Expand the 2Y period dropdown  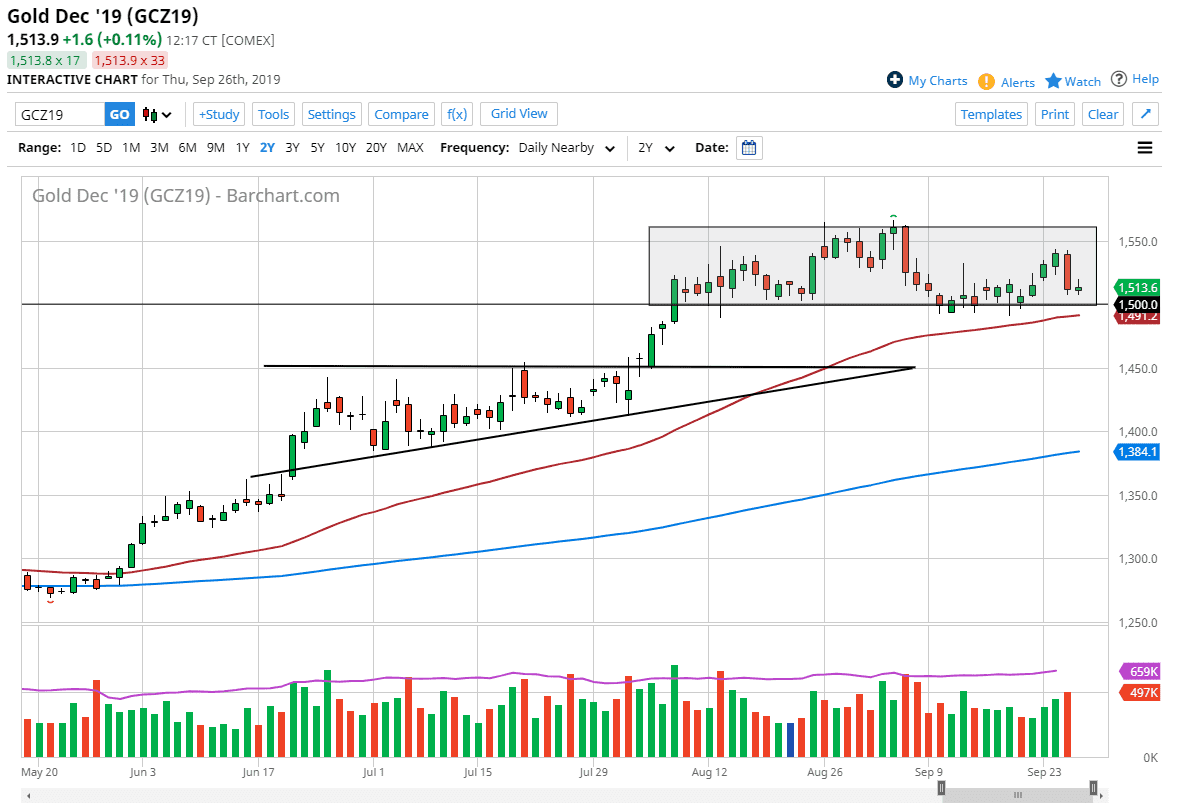pos(656,147)
